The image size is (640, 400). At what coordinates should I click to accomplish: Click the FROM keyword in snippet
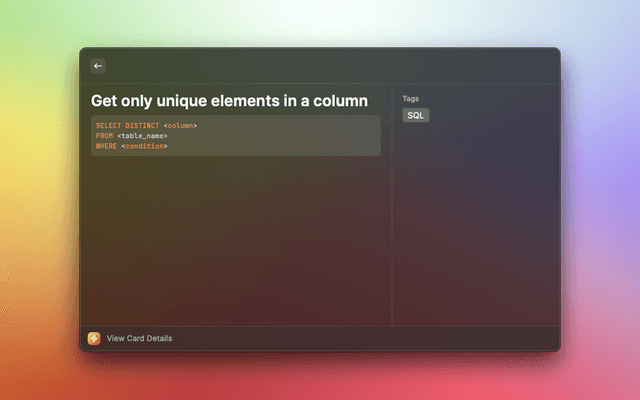[x=104, y=136]
